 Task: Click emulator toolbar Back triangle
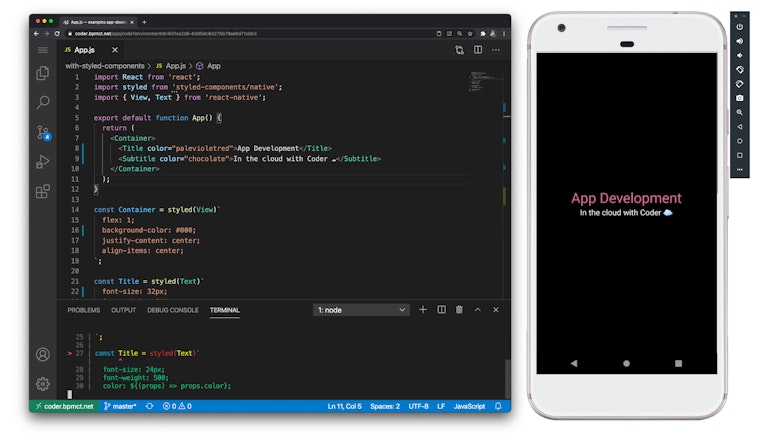740,126
